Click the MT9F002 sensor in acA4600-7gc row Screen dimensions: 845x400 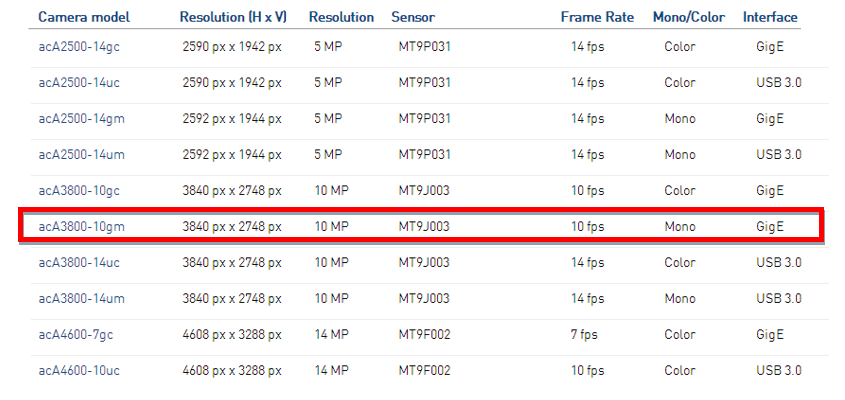pyautogui.click(x=425, y=335)
